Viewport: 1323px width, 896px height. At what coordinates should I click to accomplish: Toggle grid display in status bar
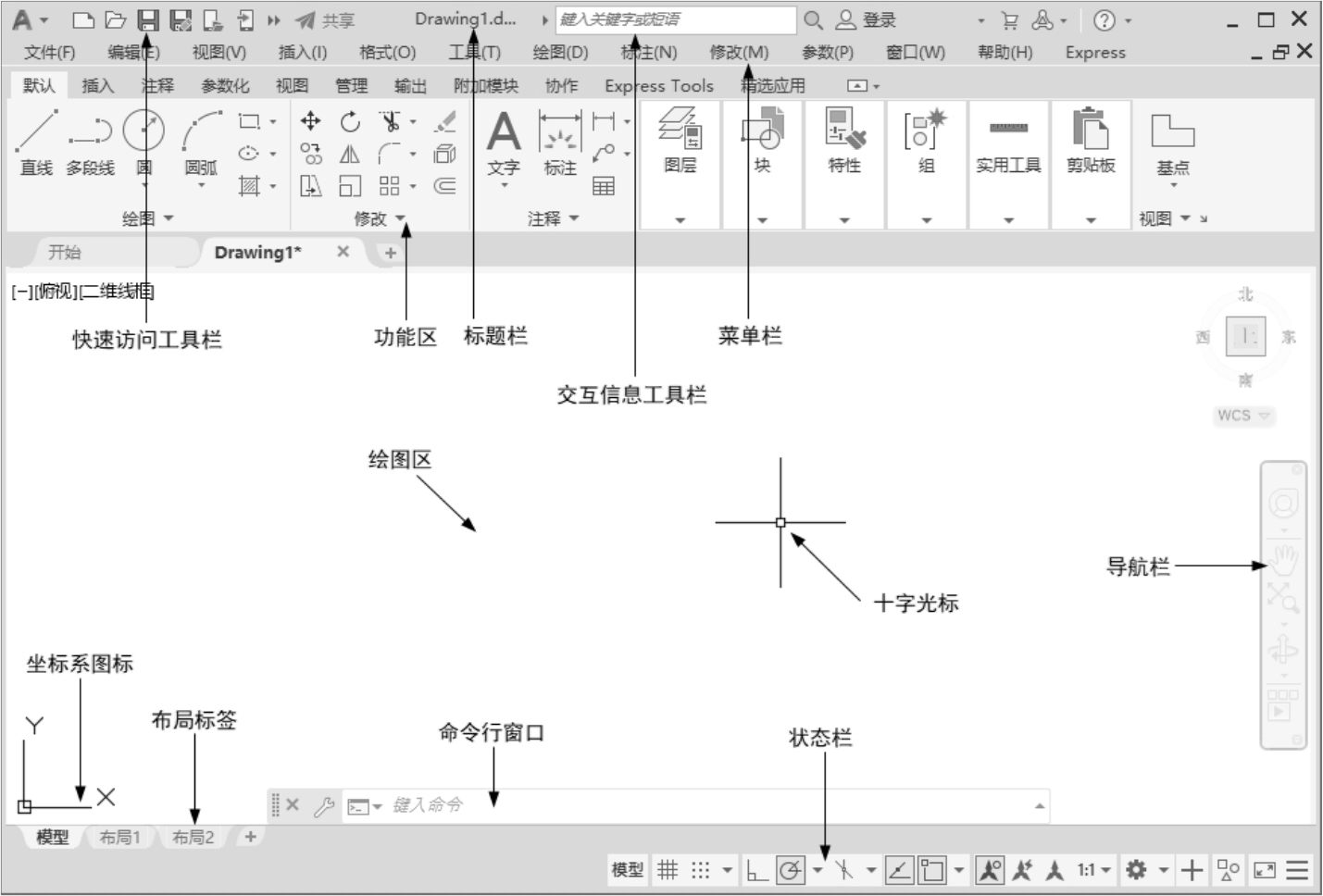click(x=668, y=870)
